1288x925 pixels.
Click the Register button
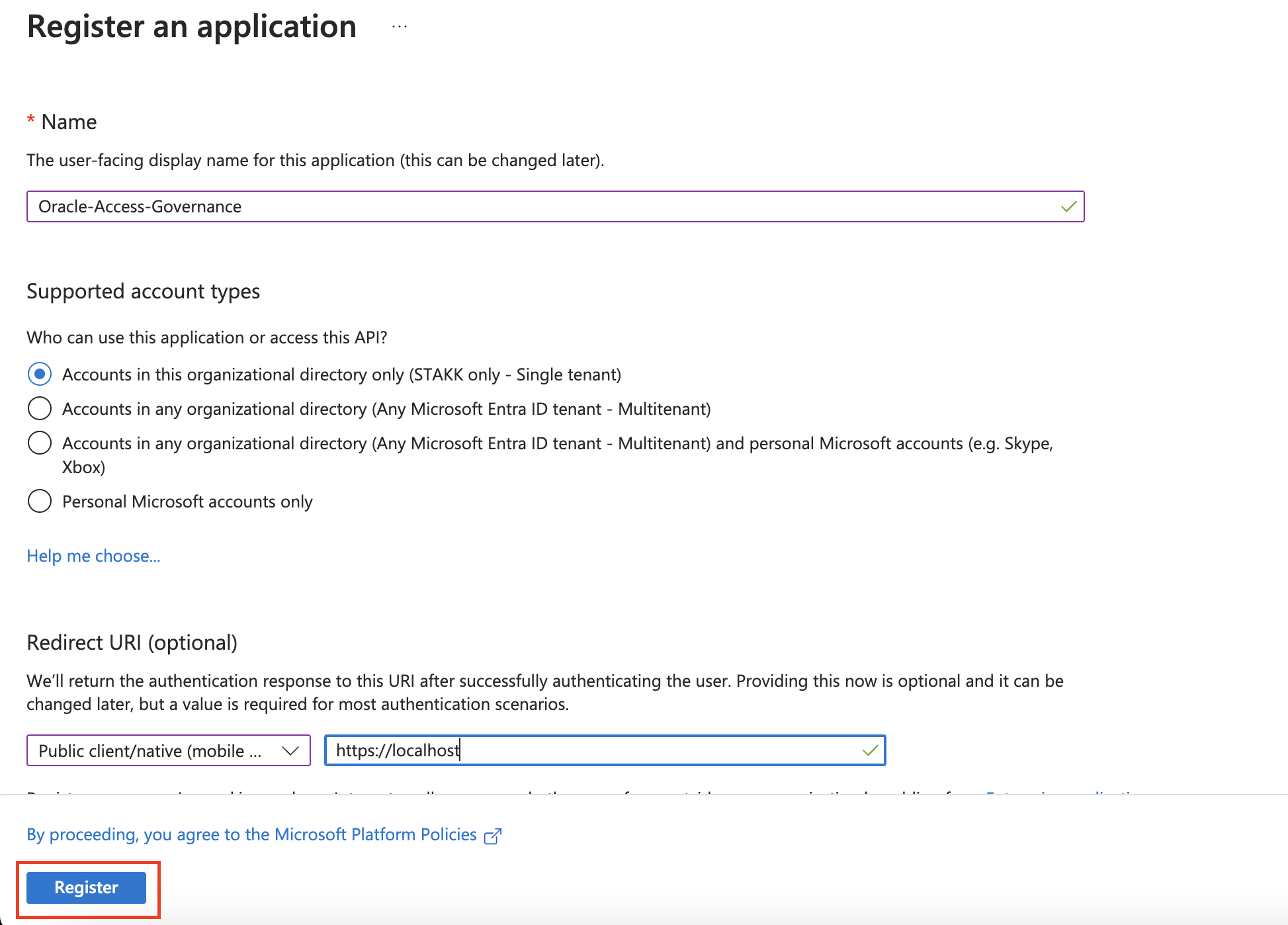pyautogui.click(x=87, y=888)
